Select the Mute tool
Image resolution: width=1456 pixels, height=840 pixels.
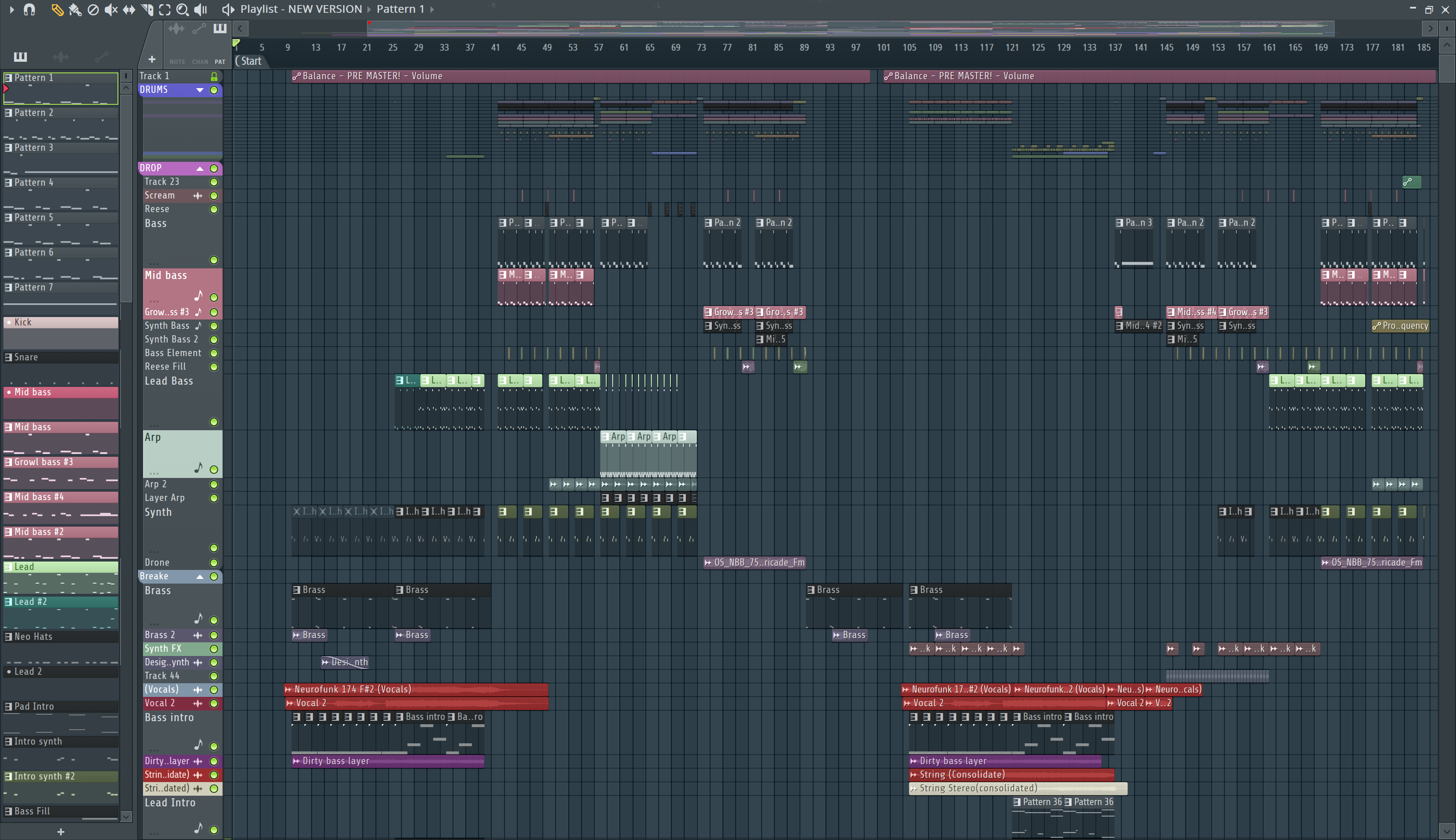[x=111, y=9]
